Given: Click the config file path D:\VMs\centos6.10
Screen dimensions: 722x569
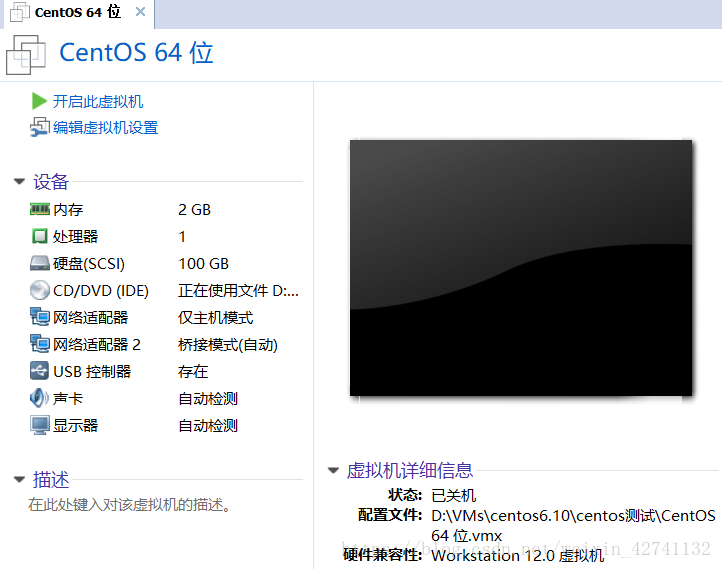Looking at the screenshot, I should (x=573, y=525).
